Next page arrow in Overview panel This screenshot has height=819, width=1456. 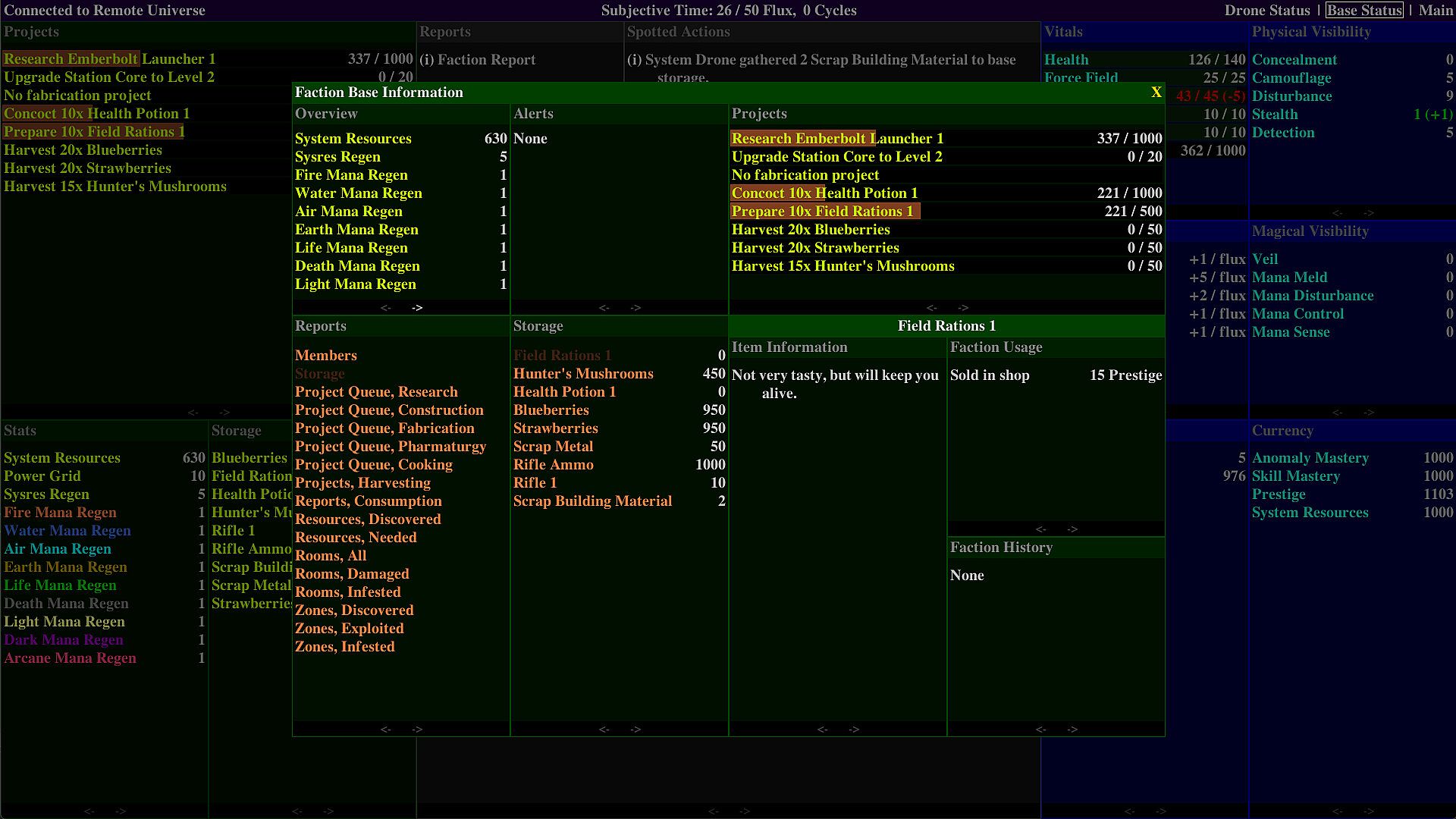(417, 308)
